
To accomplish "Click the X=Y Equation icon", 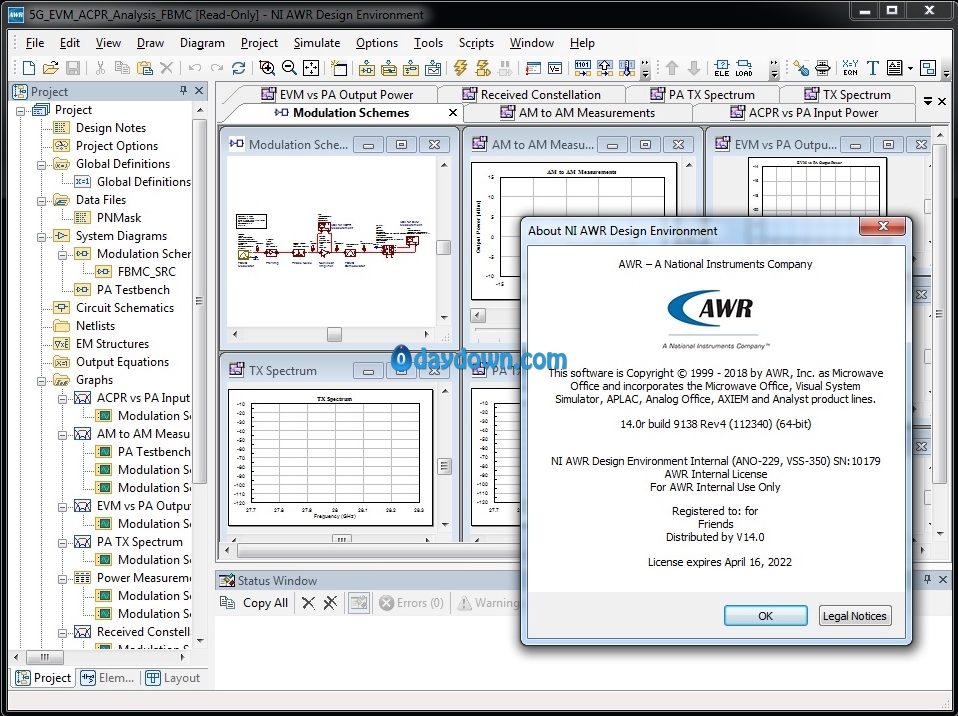I will tap(850, 68).
